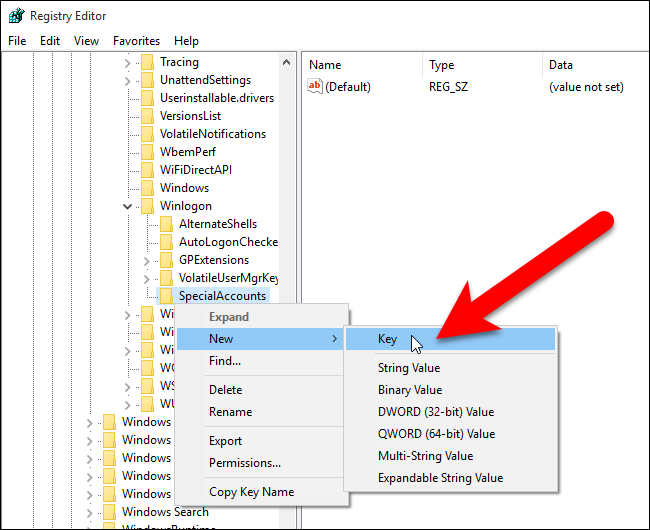Click Permissions... in the context menu
This screenshot has width=650, height=530.
coord(244,463)
